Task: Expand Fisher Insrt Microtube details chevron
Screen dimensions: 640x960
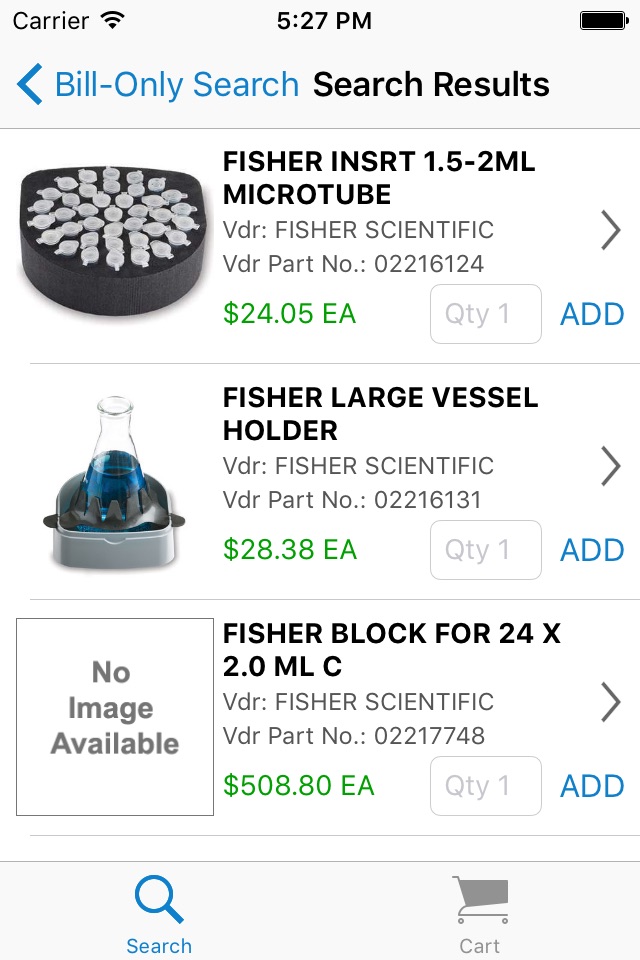Action: [610, 230]
